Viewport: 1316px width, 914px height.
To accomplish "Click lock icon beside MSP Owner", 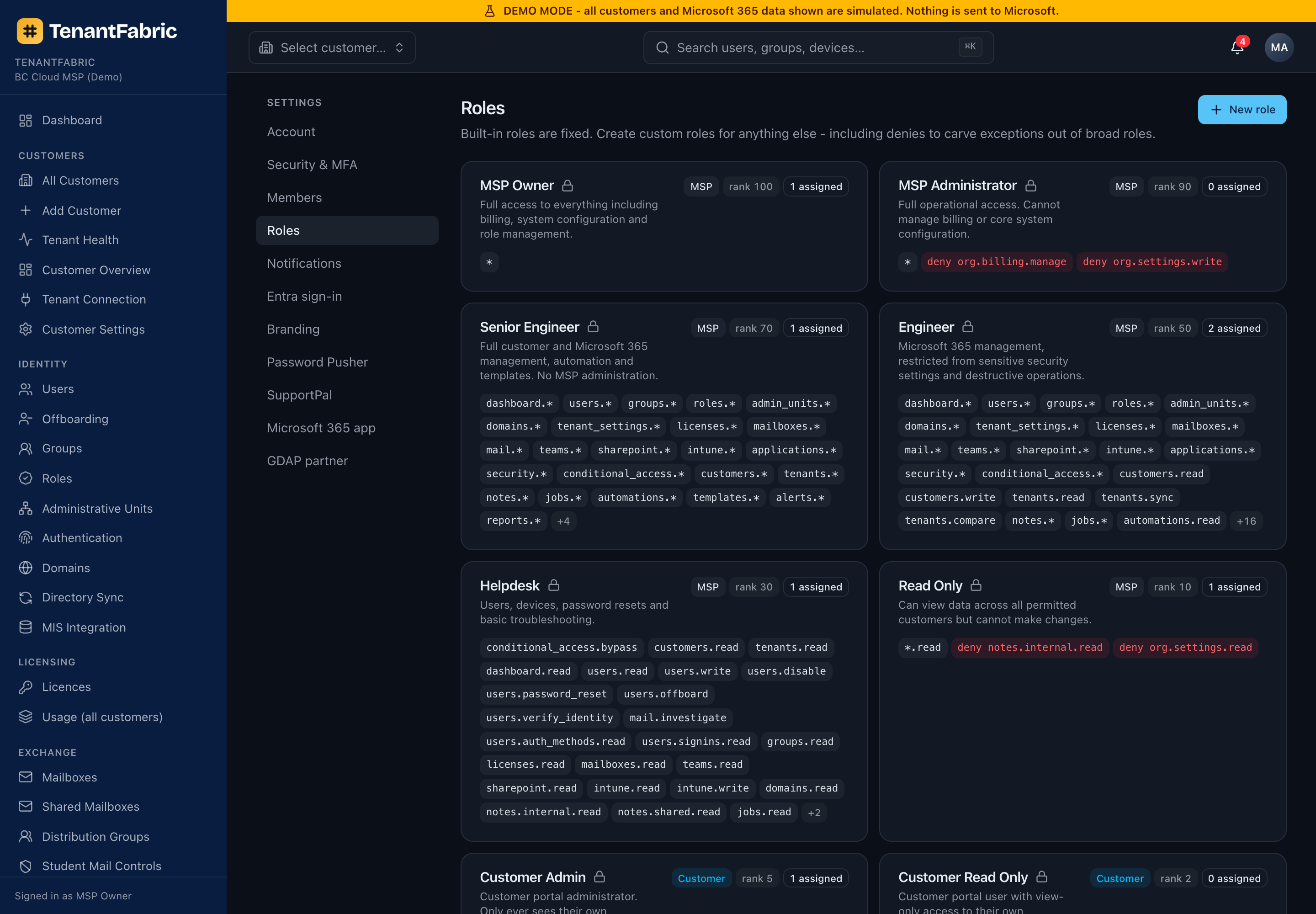I will pyautogui.click(x=568, y=186).
